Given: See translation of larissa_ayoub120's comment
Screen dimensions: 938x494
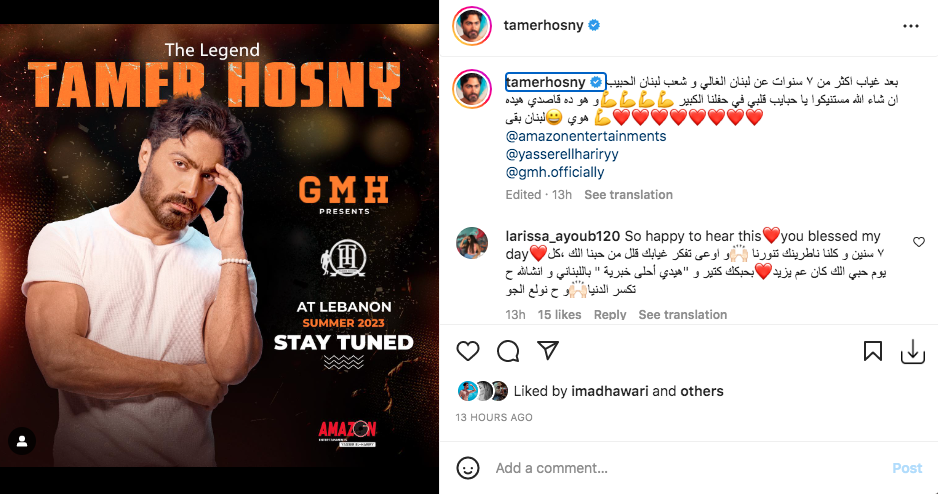Looking at the screenshot, I should (683, 315).
